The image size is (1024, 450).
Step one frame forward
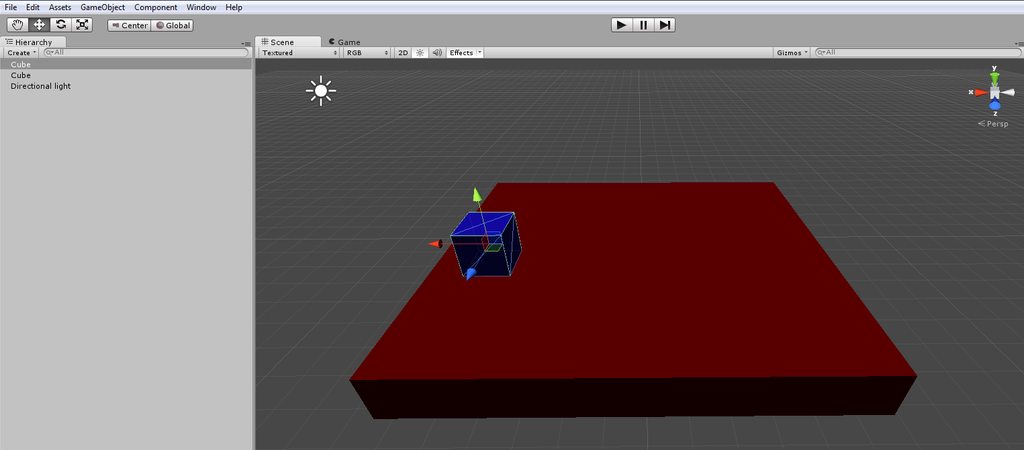click(665, 25)
